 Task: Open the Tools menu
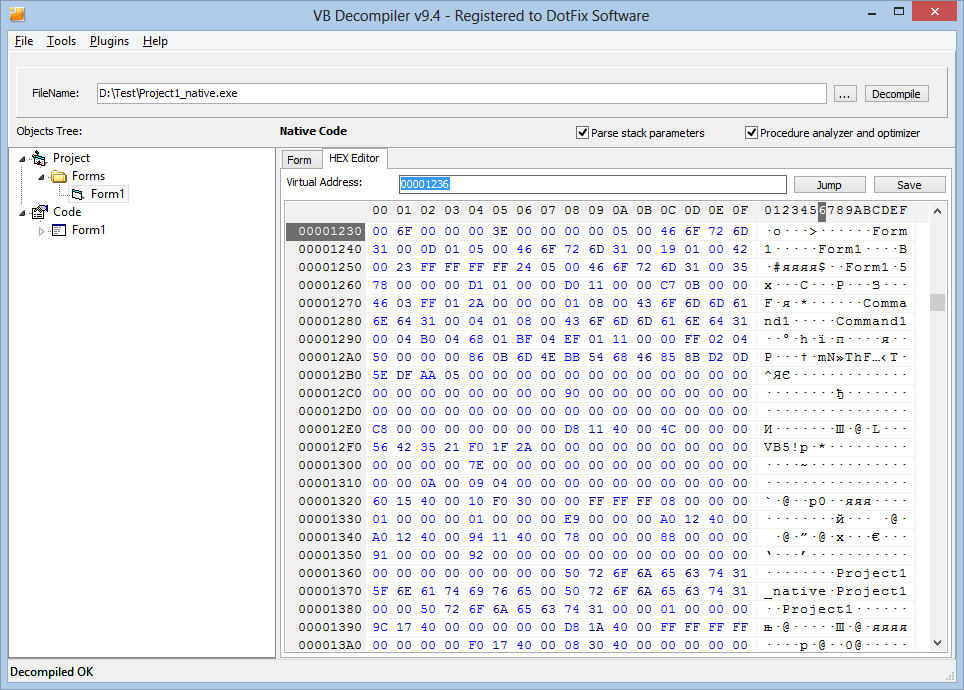click(61, 41)
